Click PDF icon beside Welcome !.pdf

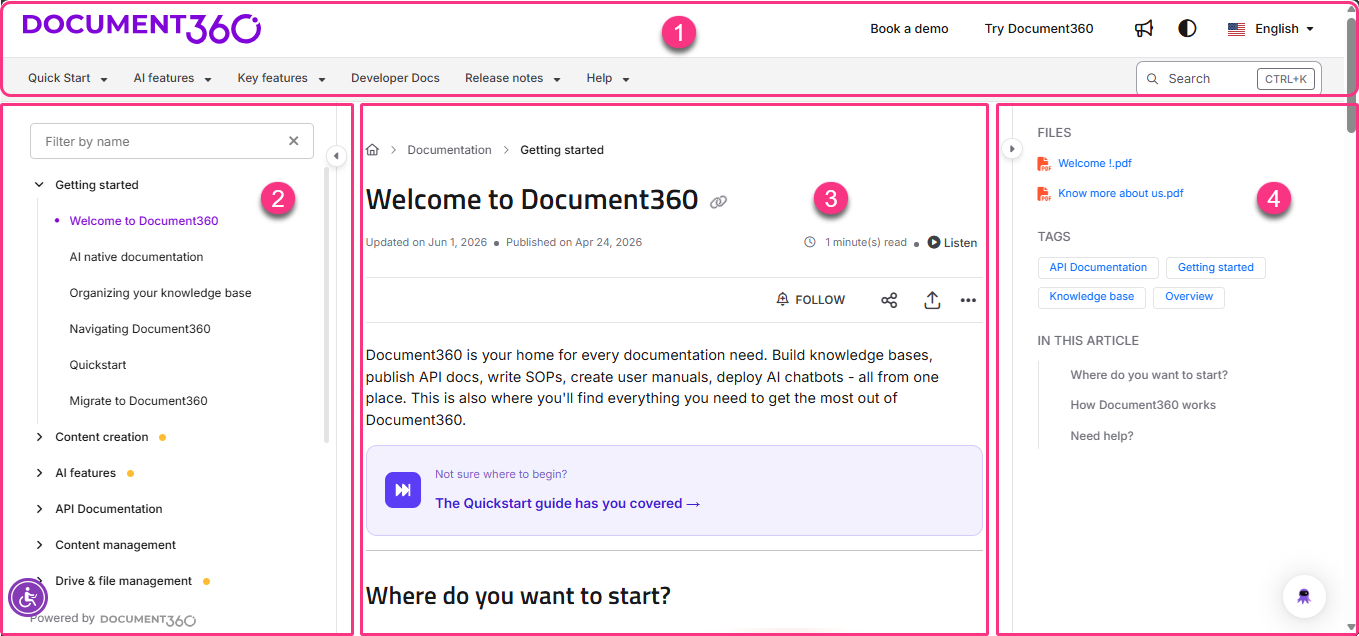click(x=1044, y=164)
